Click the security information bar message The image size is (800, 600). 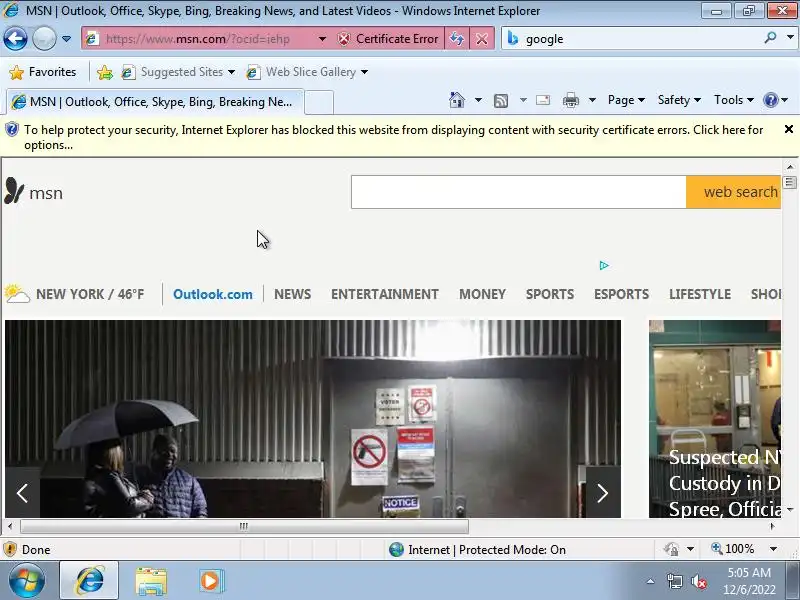tap(393, 137)
